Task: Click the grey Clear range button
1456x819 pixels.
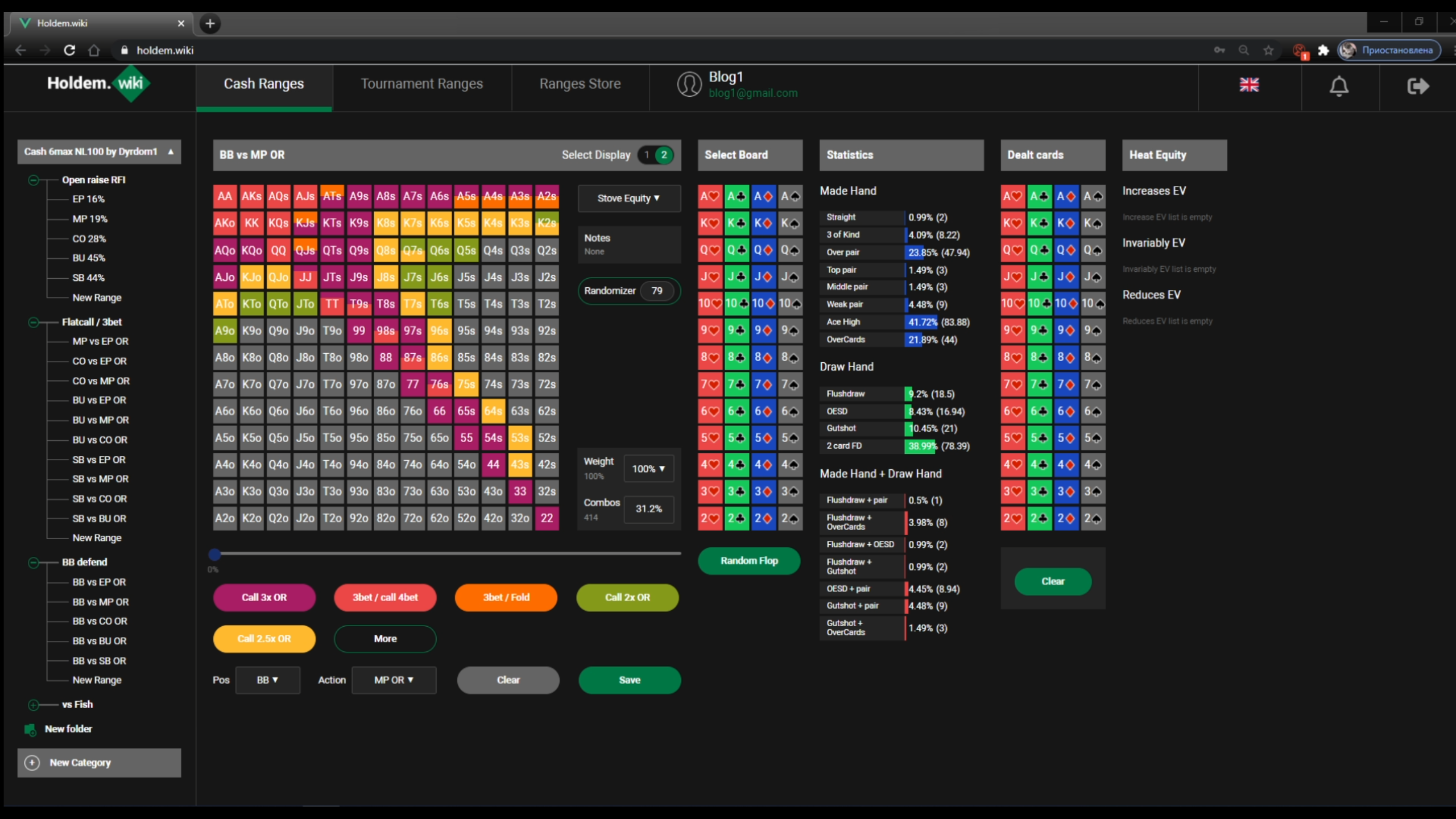Action: pos(508,680)
